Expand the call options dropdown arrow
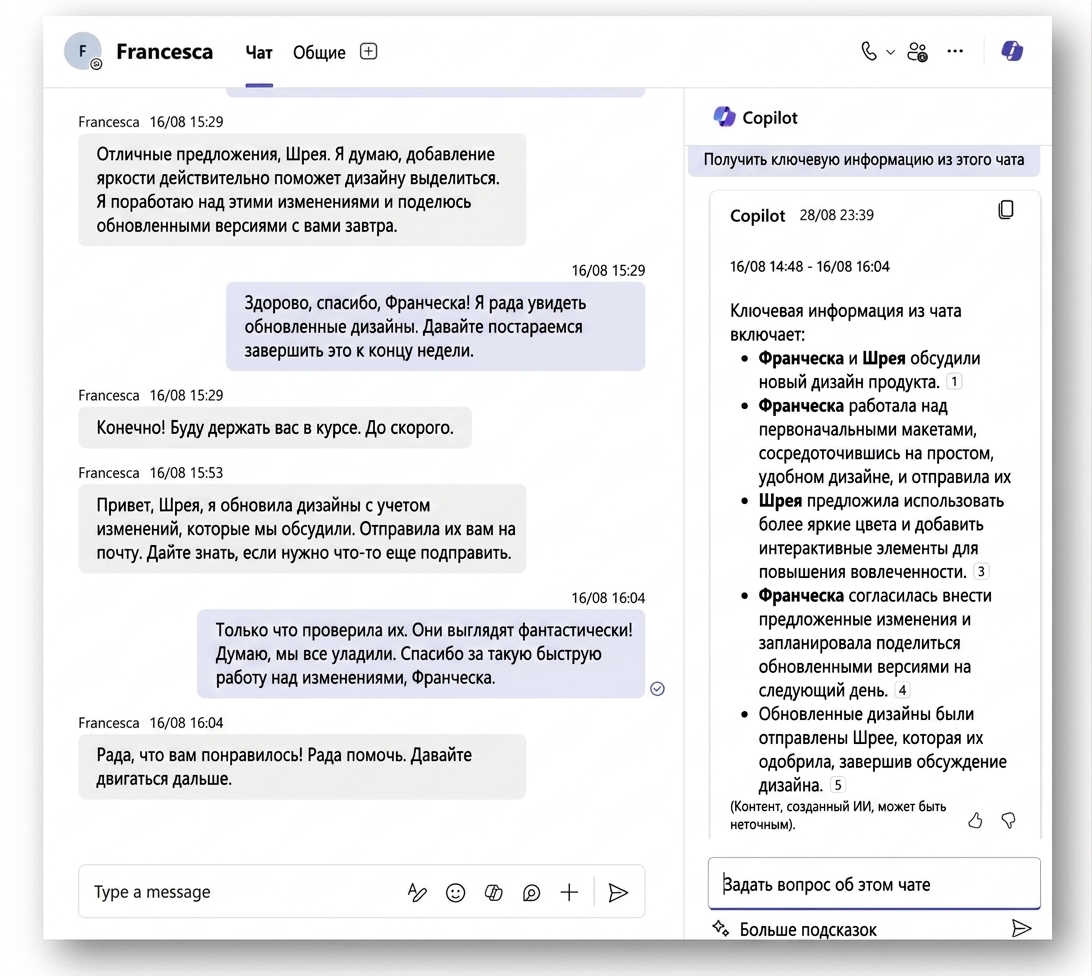The height and width of the screenshot is (976, 1092). [x=890, y=52]
